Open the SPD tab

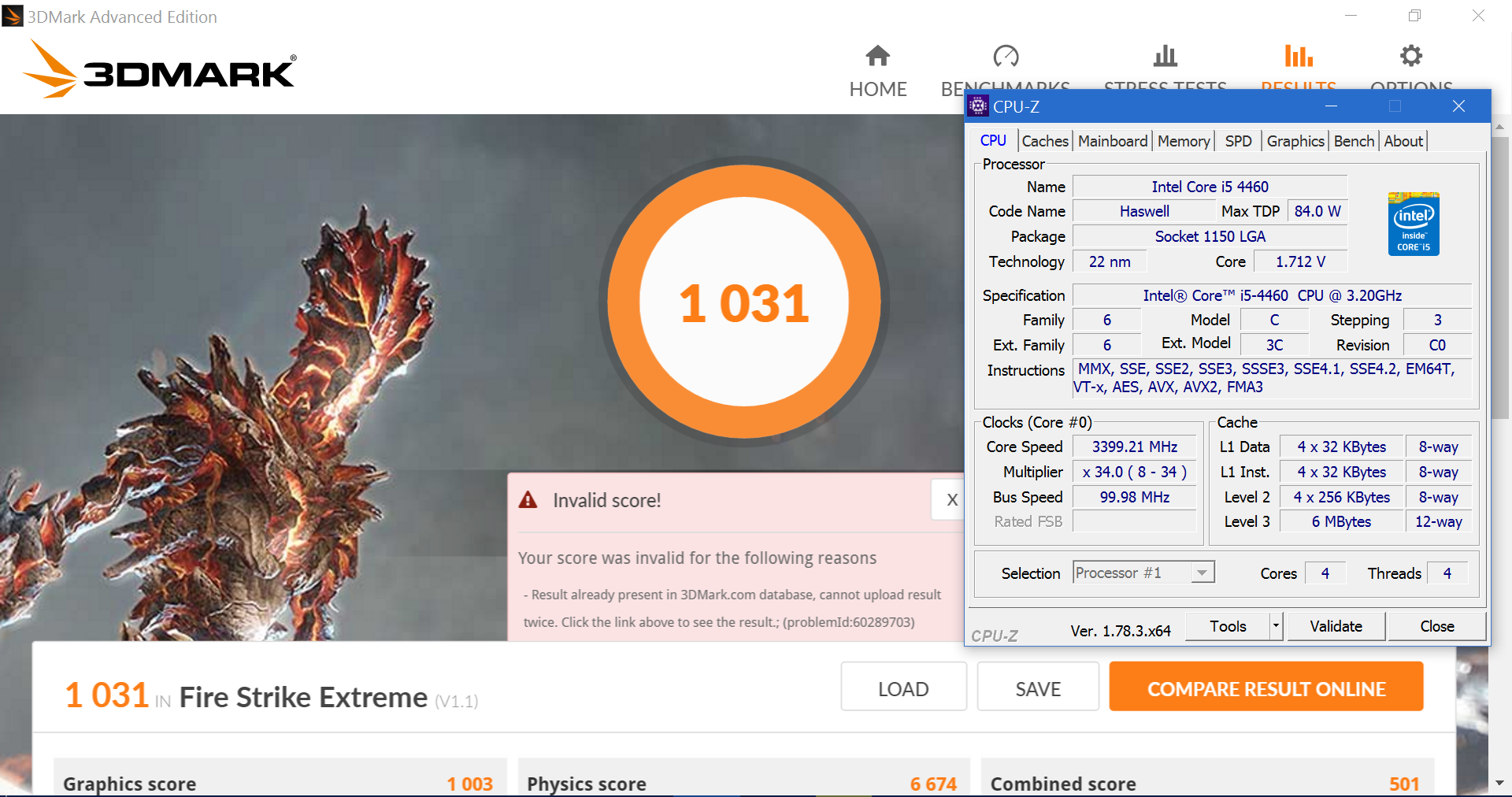1238,141
